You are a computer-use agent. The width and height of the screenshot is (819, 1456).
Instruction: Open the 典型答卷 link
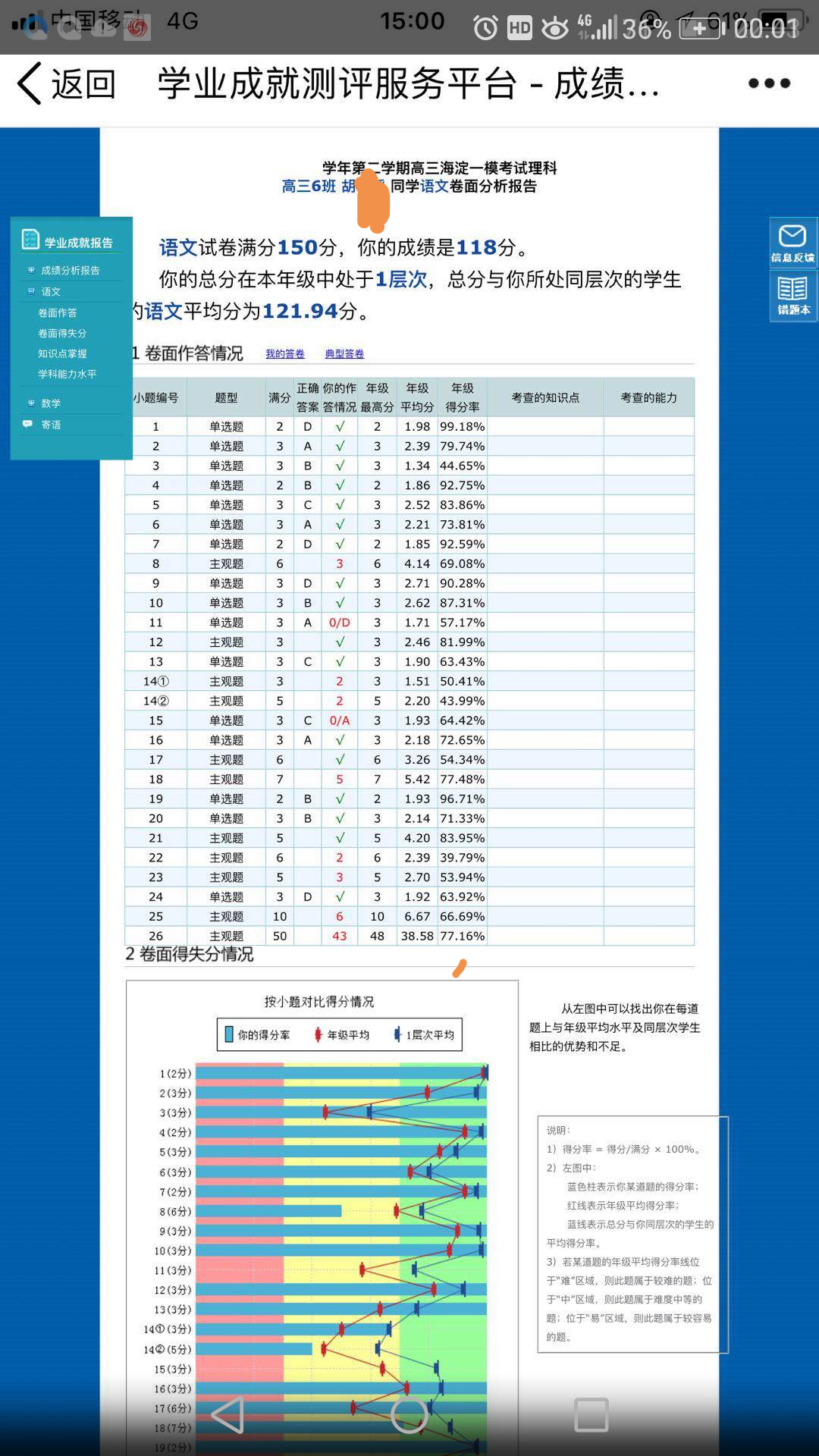(344, 354)
